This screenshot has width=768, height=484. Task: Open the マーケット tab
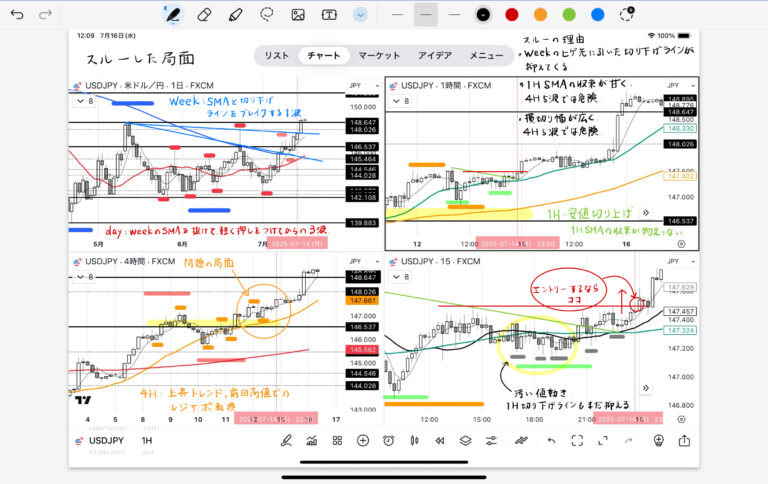coord(379,55)
